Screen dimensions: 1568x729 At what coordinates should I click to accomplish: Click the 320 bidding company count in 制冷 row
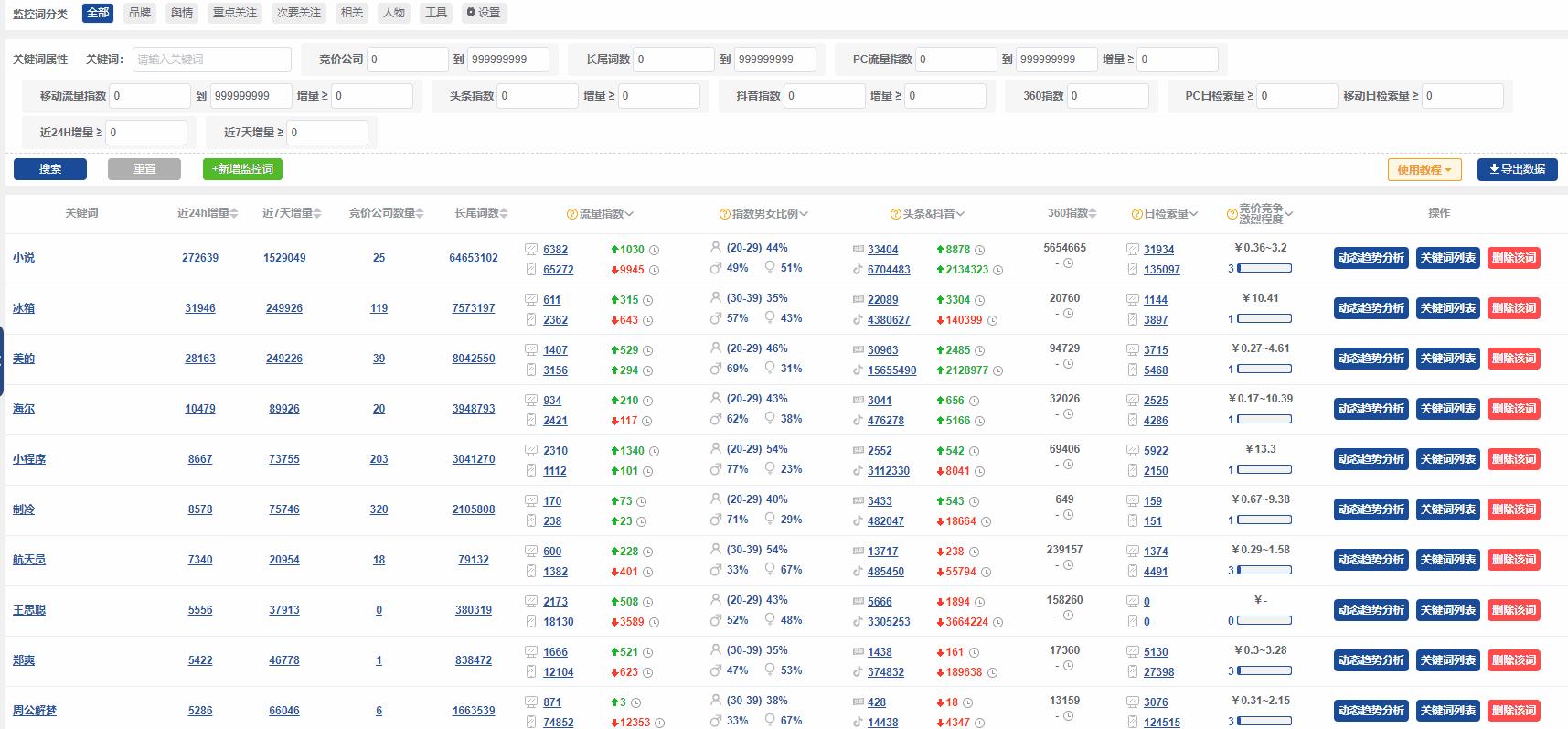click(379, 509)
